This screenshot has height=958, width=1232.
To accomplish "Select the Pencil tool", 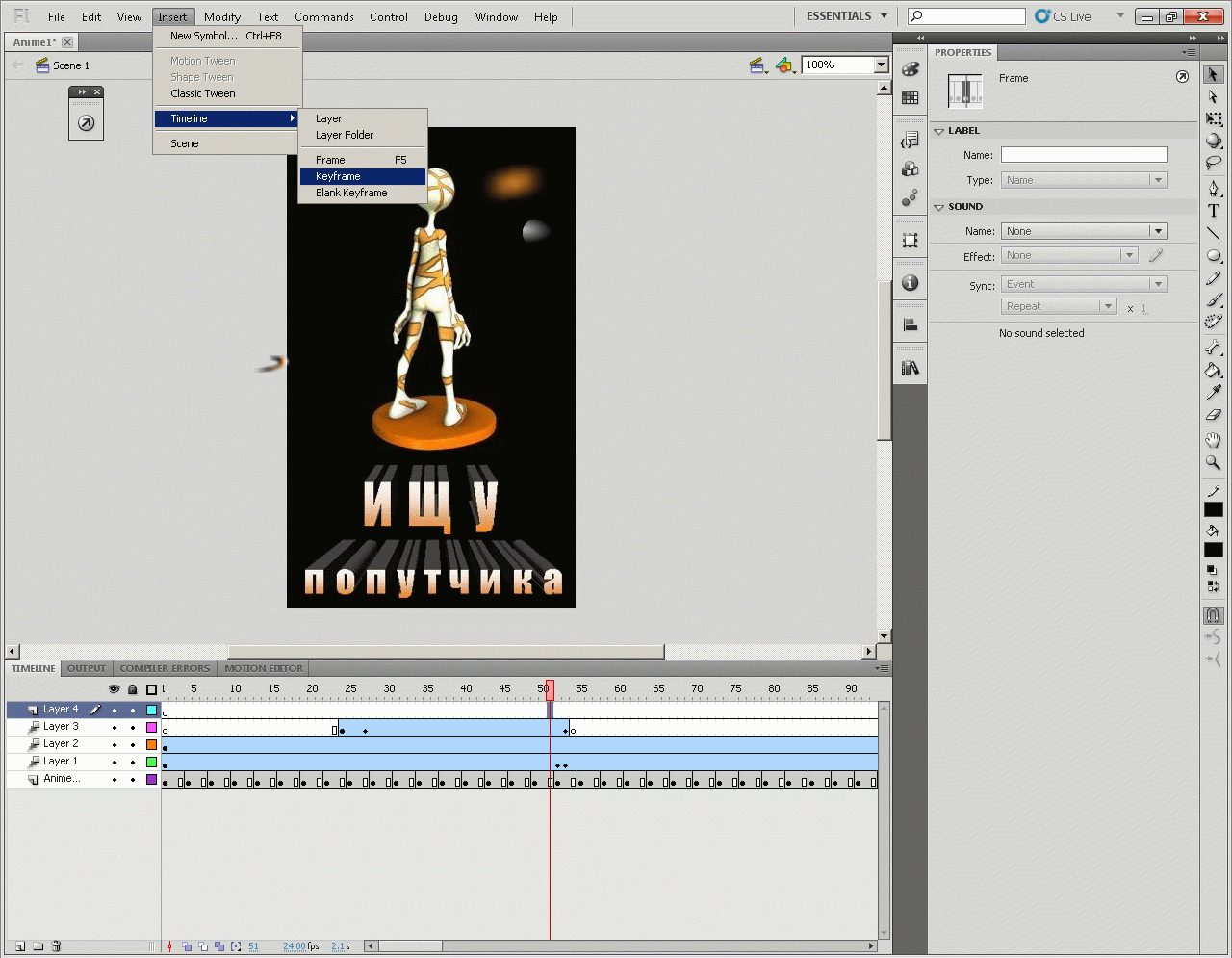I will (x=1213, y=278).
